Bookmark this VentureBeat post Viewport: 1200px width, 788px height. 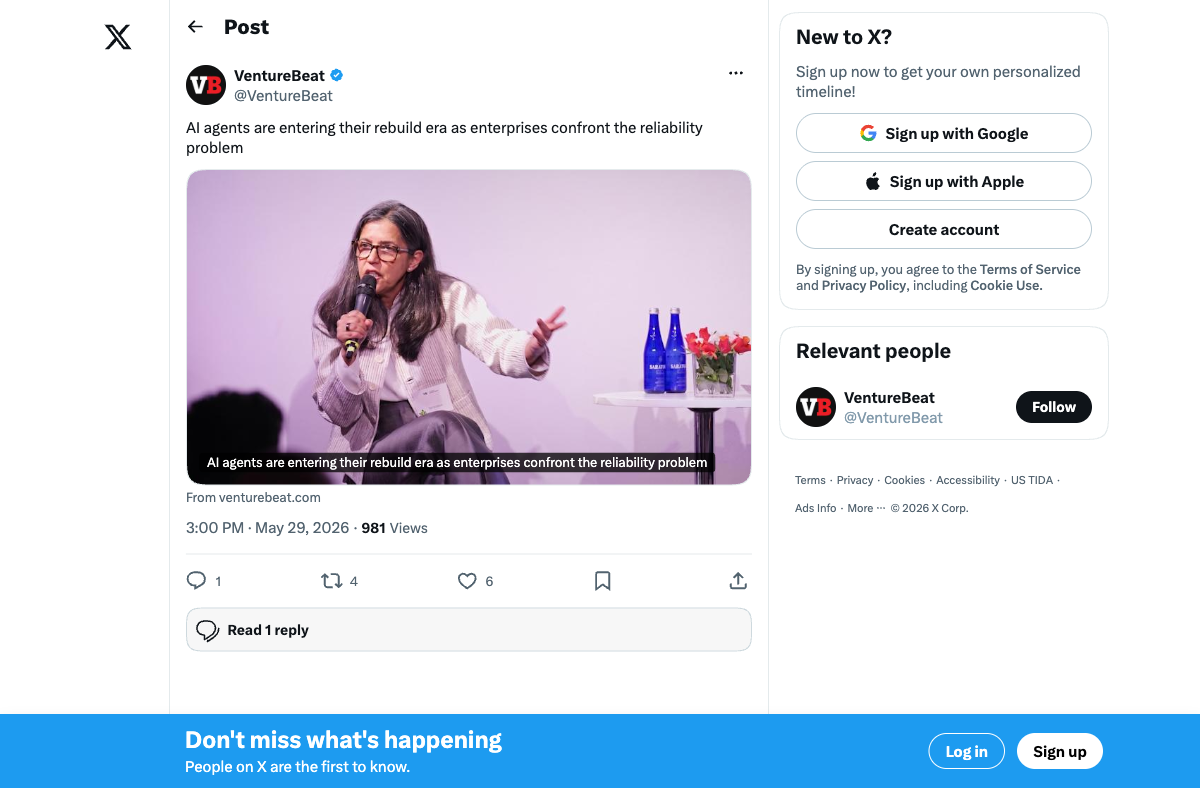point(603,581)
